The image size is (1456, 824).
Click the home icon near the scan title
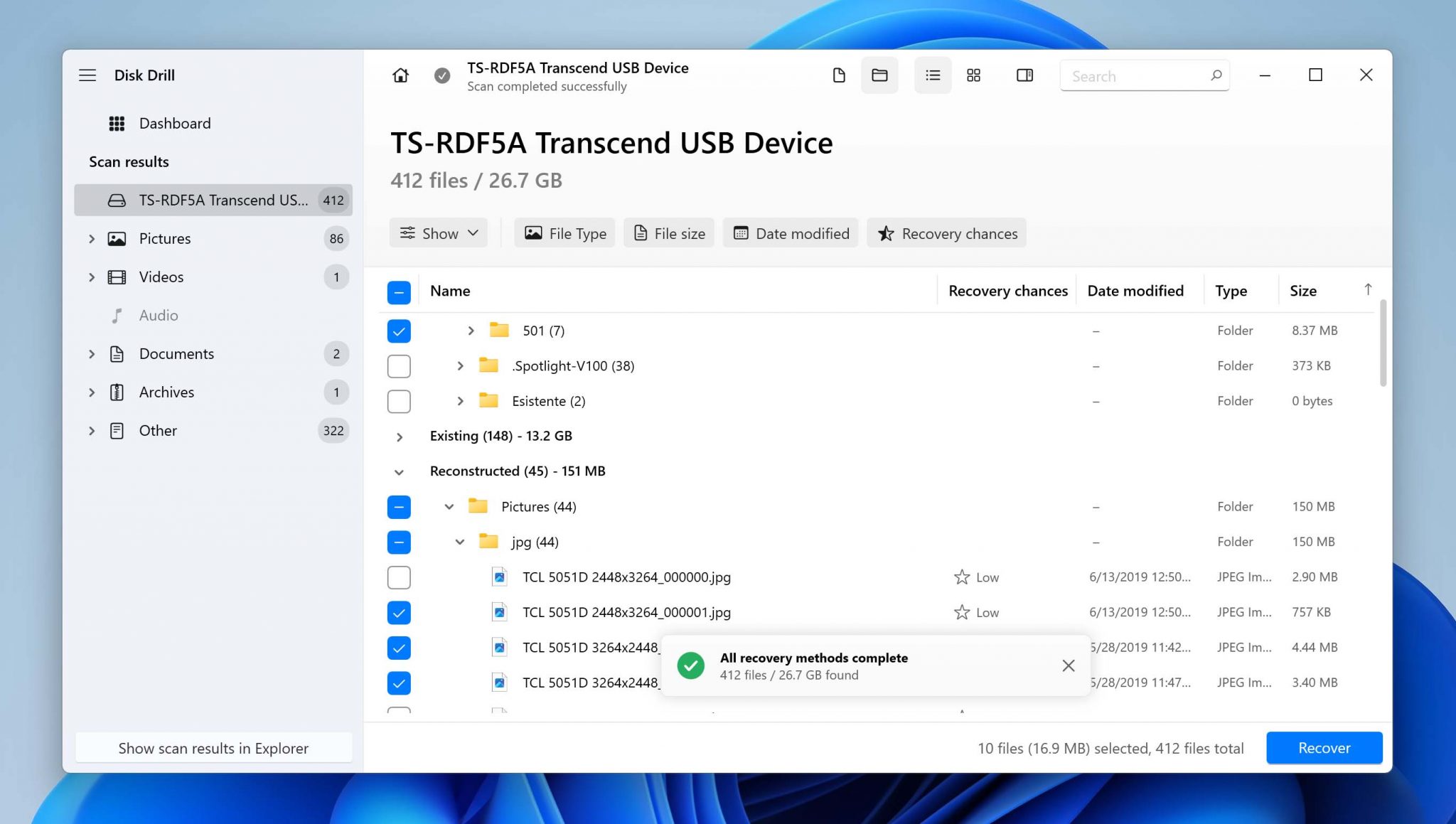pos(400,75)
